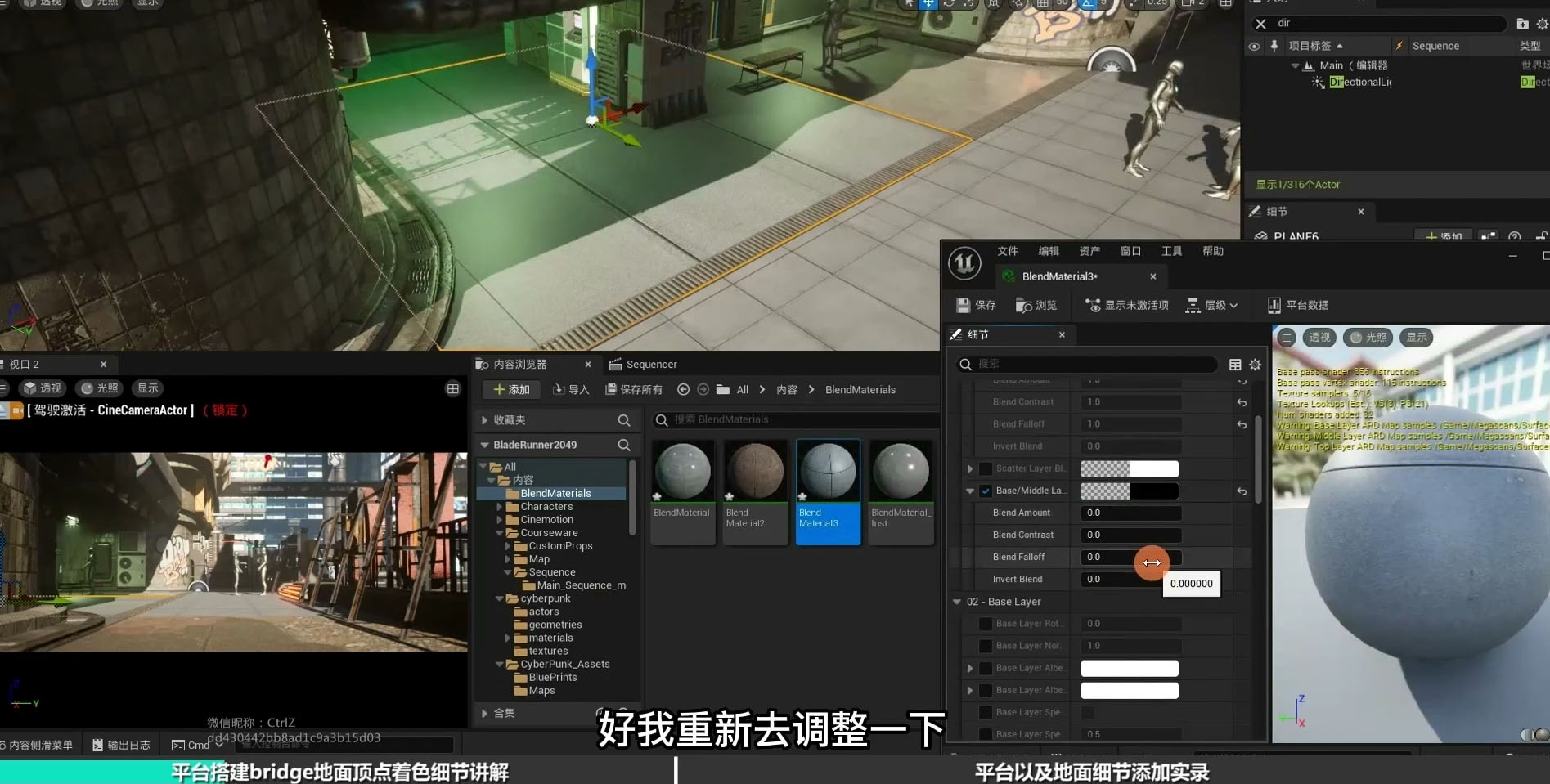Expand the Scatter Layer Bl. parameter row
The width and height of the screenshot is (1550, 784).
pyautogui.click(x=970, y=468)
